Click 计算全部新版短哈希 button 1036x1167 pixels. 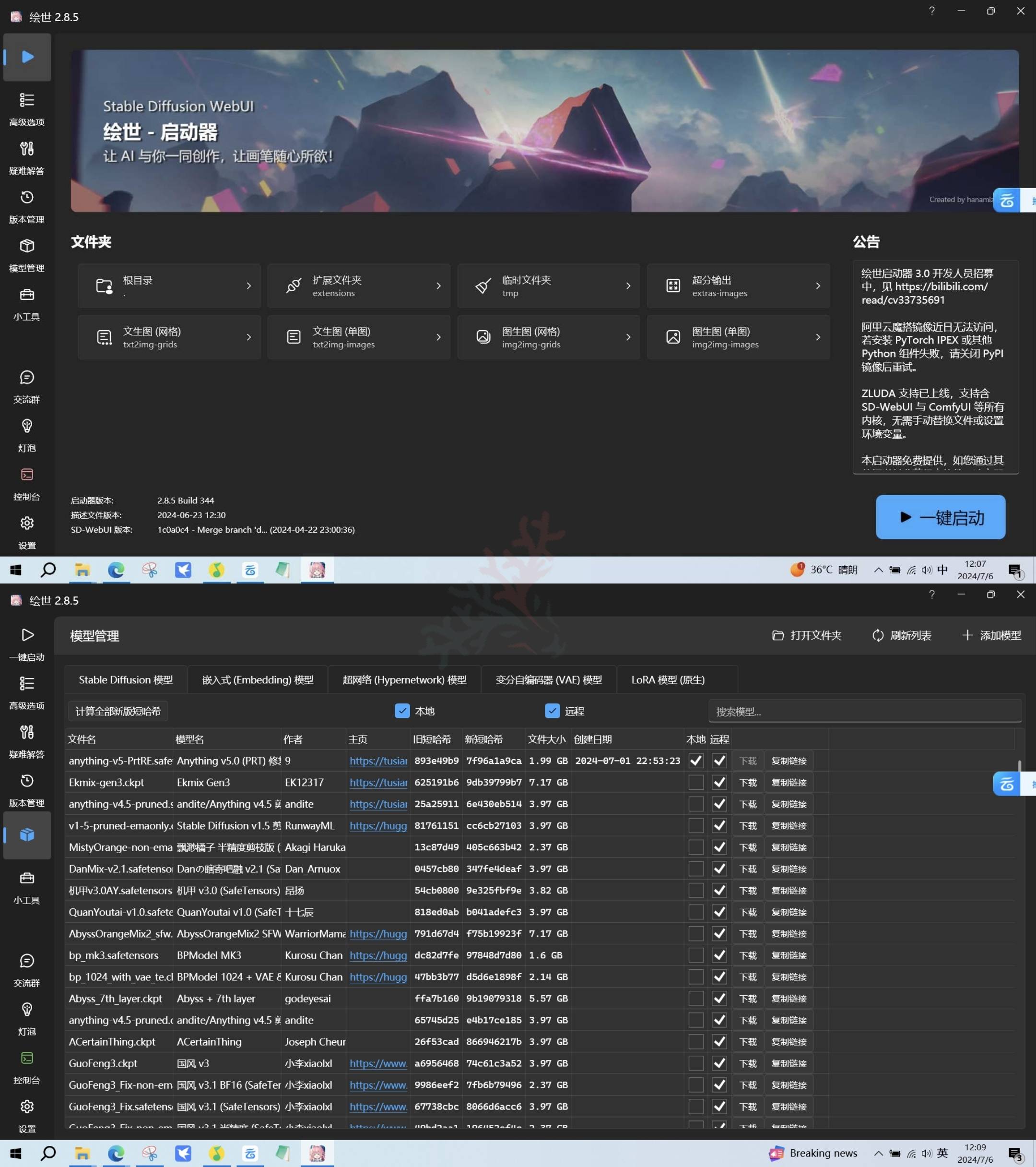point(118,711)
